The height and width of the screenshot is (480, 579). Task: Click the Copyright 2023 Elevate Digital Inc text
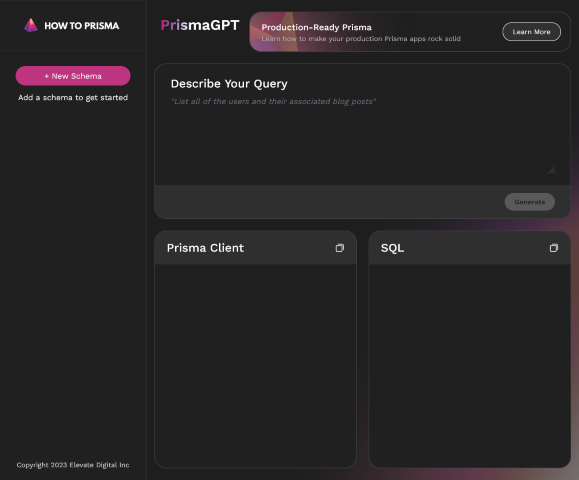coord(73,465)
